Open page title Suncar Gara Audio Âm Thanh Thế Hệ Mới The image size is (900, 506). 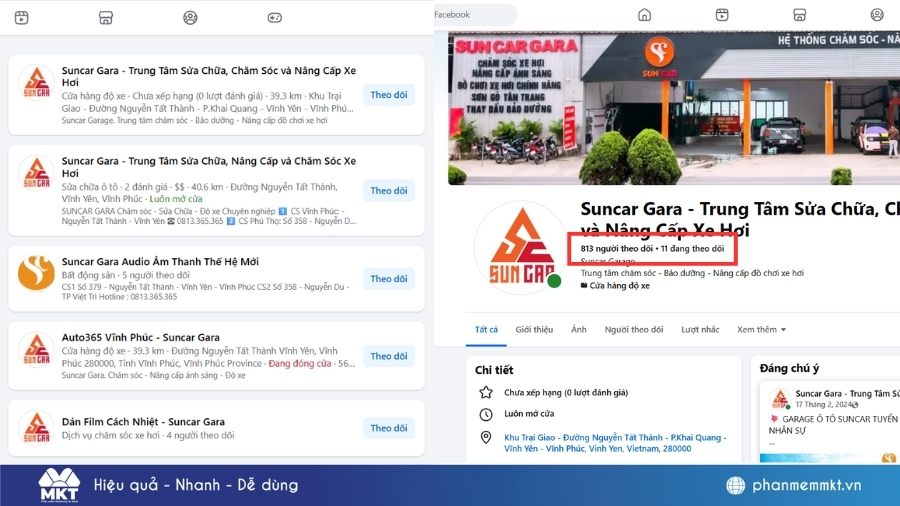pos(160,262)
